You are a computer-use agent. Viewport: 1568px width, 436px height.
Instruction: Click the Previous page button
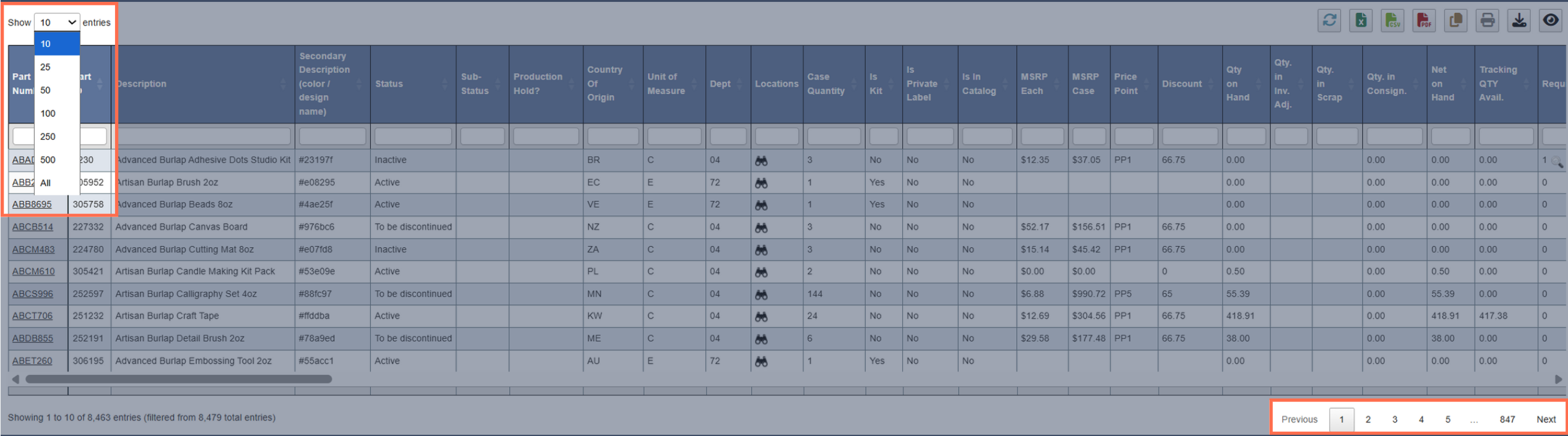pos(1299,419)
